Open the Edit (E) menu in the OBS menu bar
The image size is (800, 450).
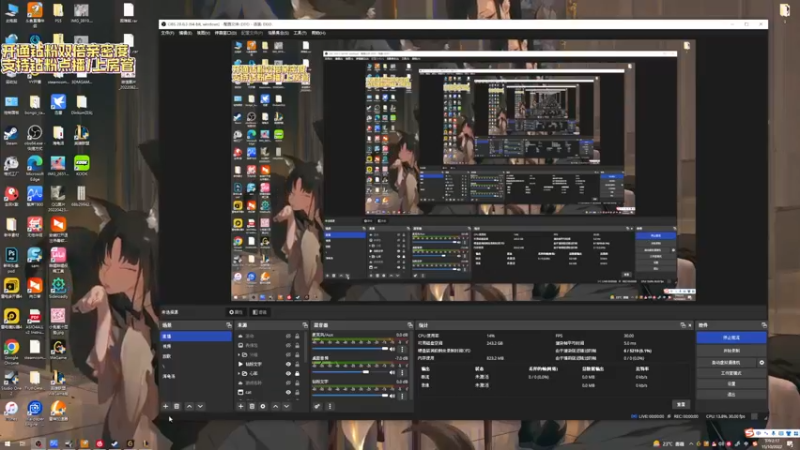(185, 33)
